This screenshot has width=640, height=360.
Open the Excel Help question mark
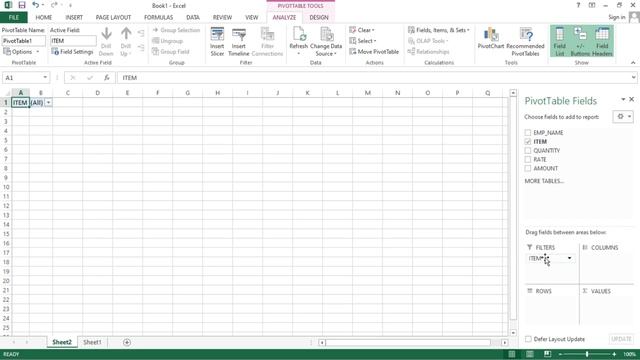click(x=578, y=5)
